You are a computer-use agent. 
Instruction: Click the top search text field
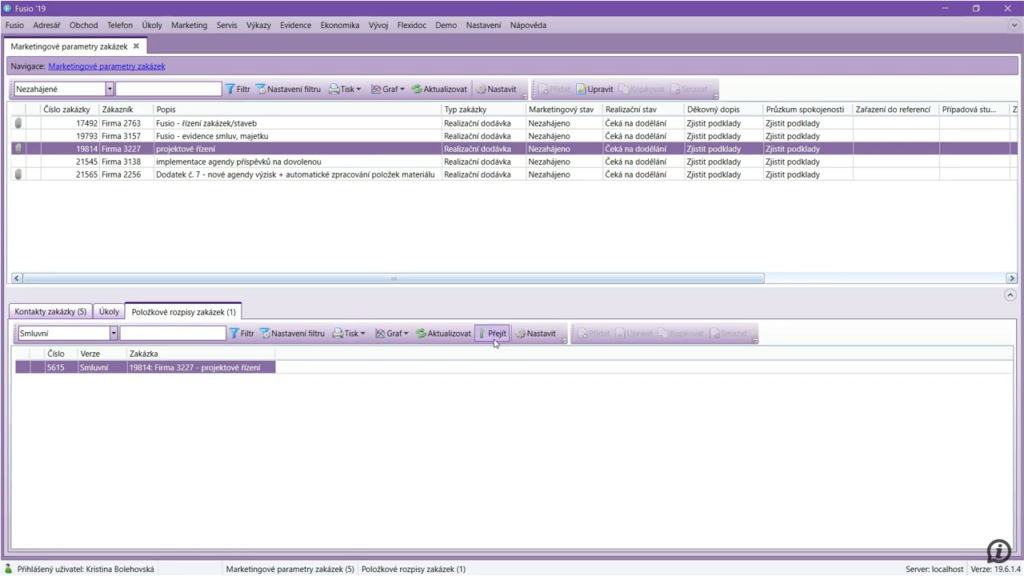click(168, 89)
